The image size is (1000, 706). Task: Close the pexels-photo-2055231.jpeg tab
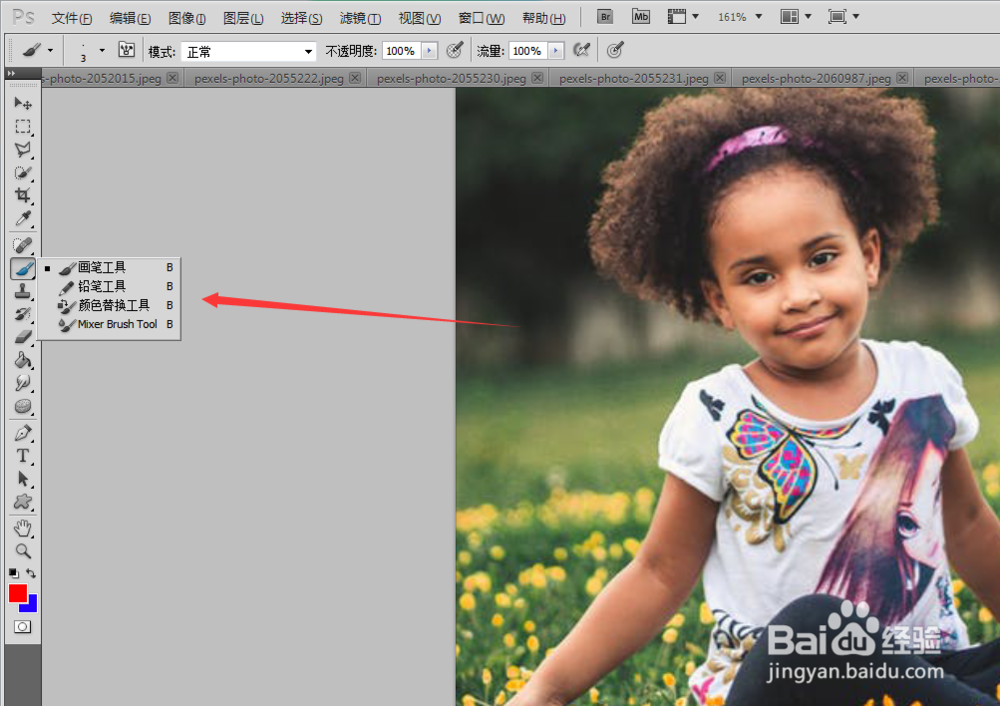[x=719, y=78]
